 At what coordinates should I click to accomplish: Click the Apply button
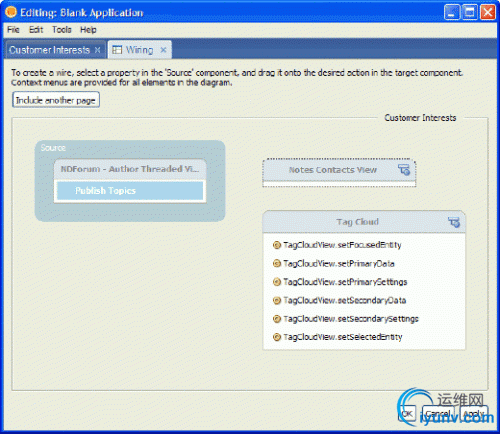tap(474, 414)
